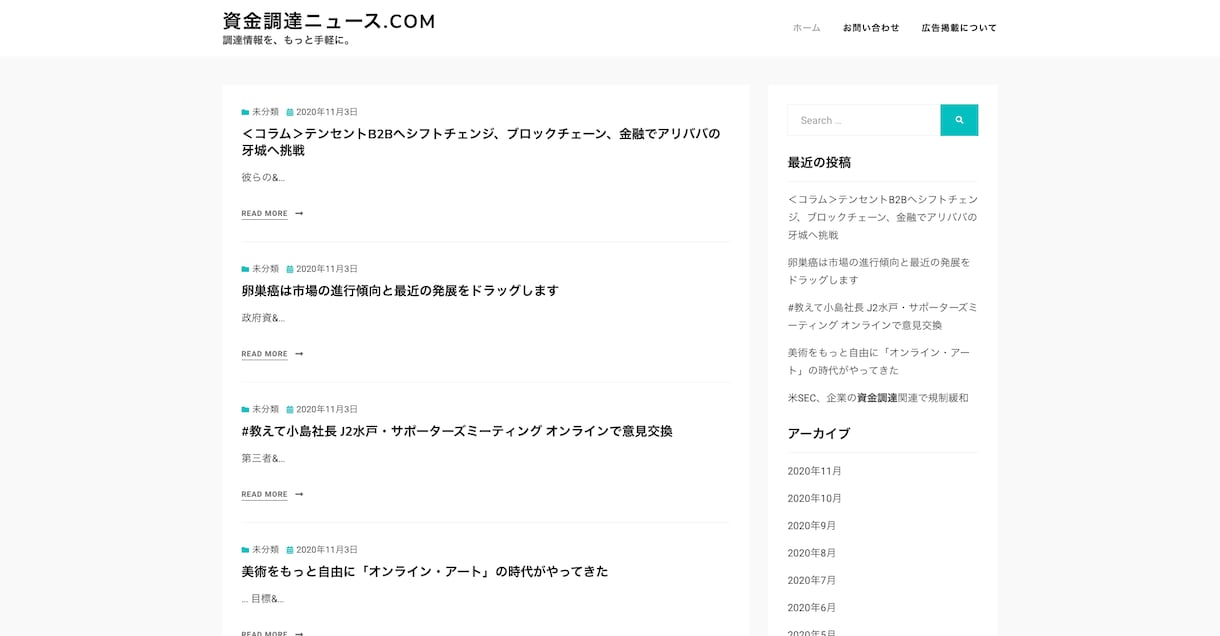Click the 最近の投稿 sidebar heading

click(819, 162)
